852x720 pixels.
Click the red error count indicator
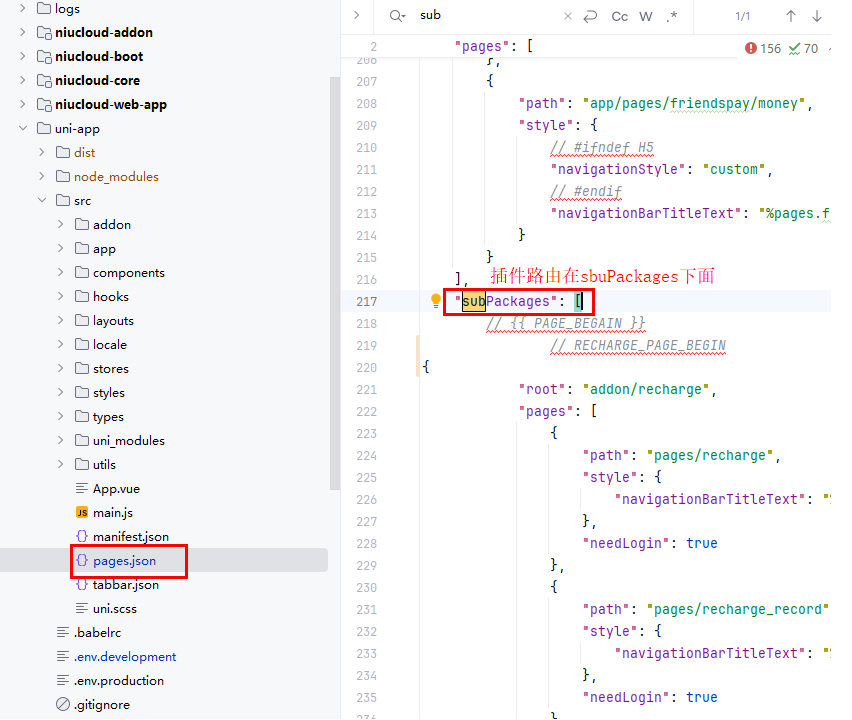point(763,48)
